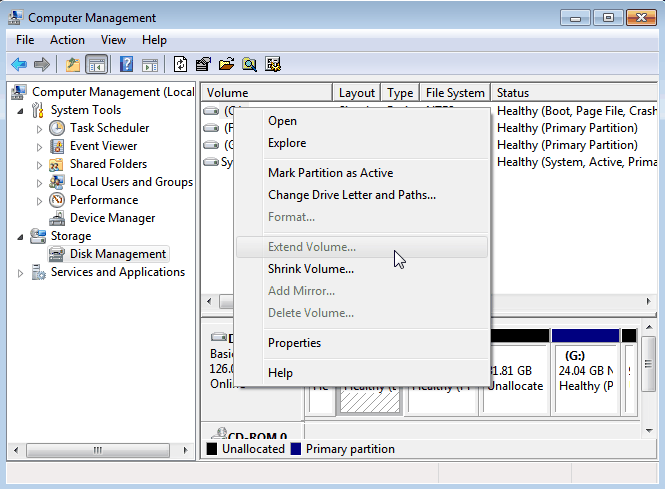This screenshot has height=489, width=665.
Task: Click the Forward arrow toolbar icon
Action: tap(42, 64)
